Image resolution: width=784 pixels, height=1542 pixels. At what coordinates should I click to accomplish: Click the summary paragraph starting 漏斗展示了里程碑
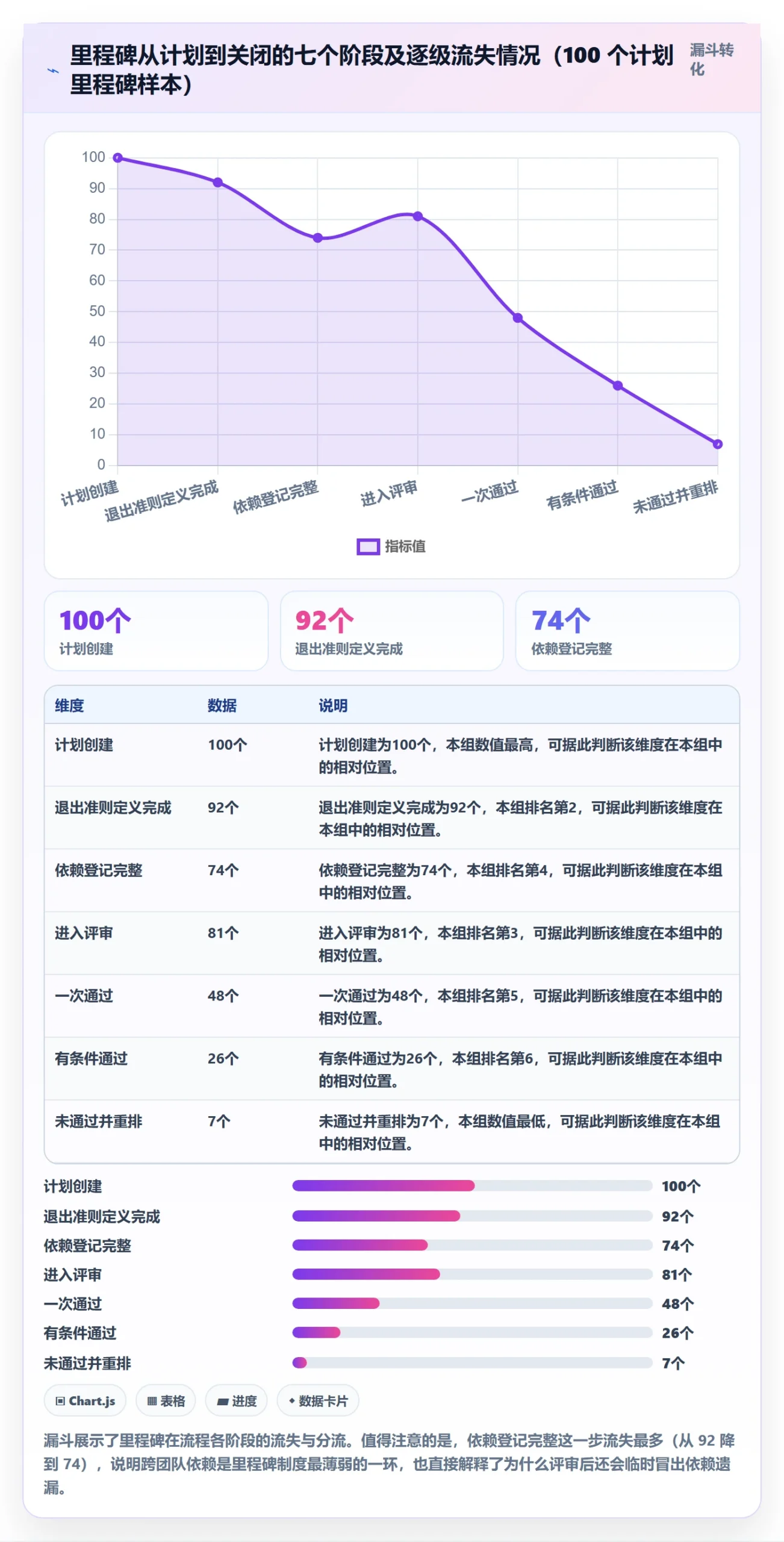(x=389, y=1464)
